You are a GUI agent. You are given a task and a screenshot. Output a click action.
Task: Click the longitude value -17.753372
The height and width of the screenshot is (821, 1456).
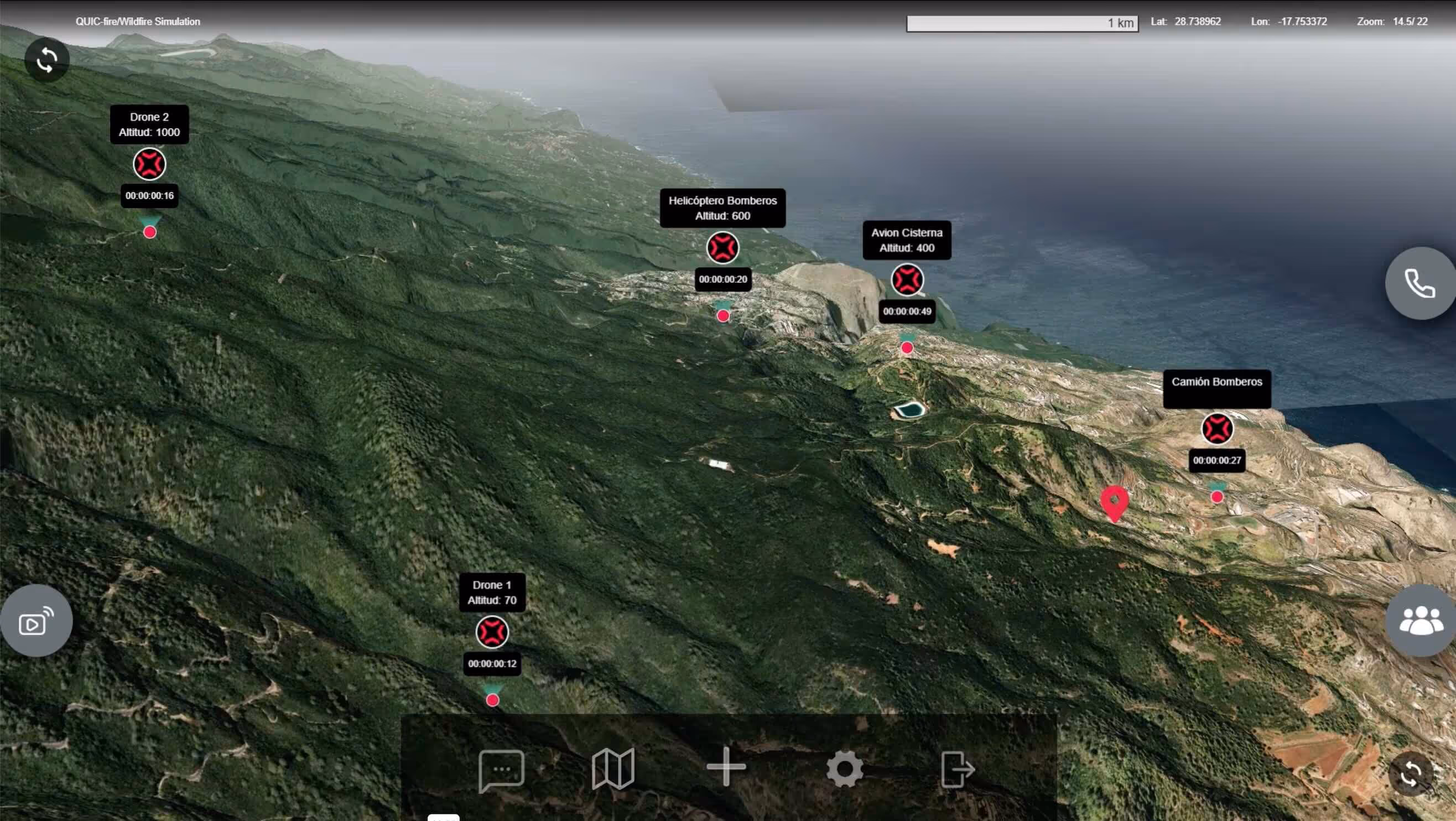[1302, 22]
